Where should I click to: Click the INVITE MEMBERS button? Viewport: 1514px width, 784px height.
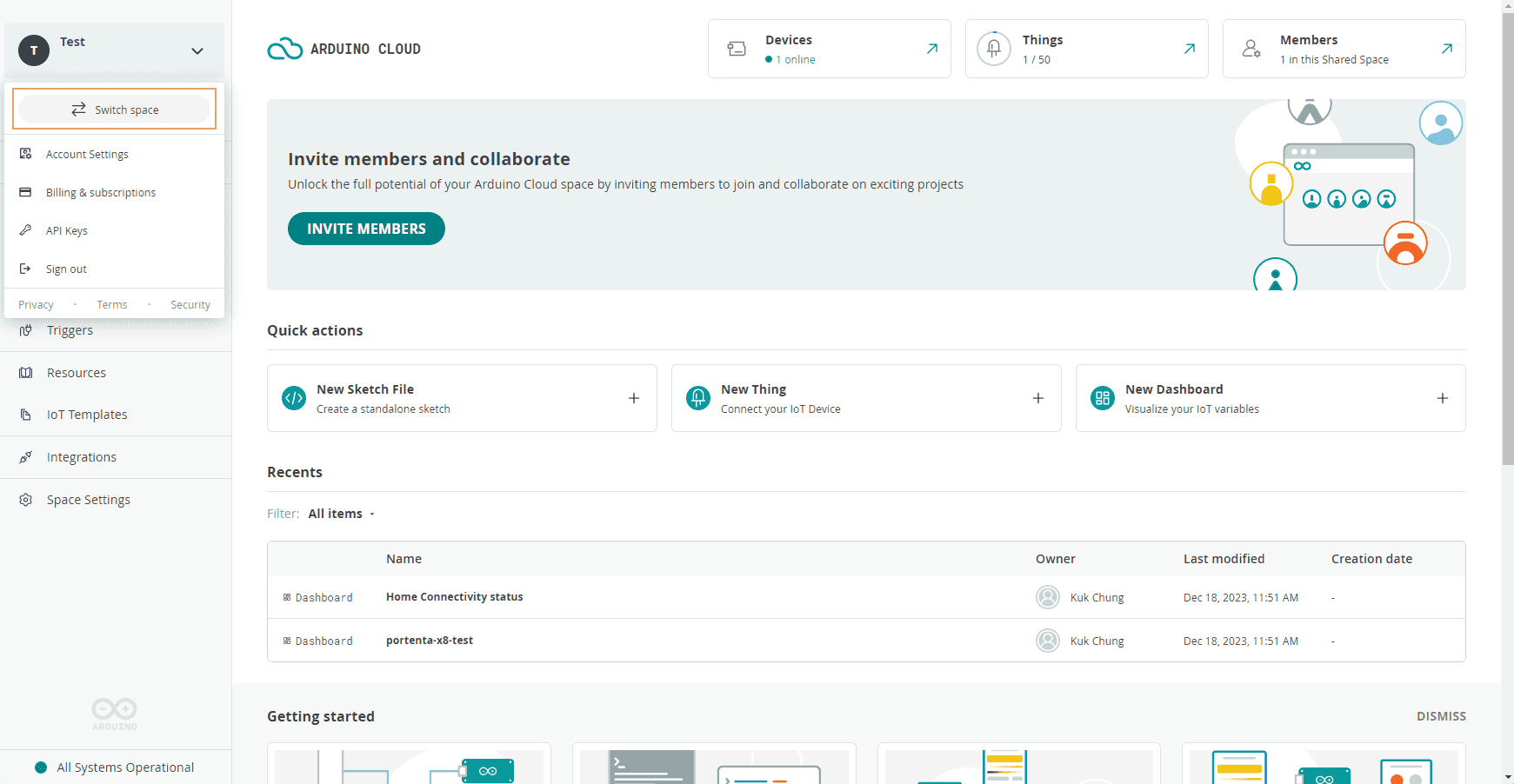(x=366, y=229)
